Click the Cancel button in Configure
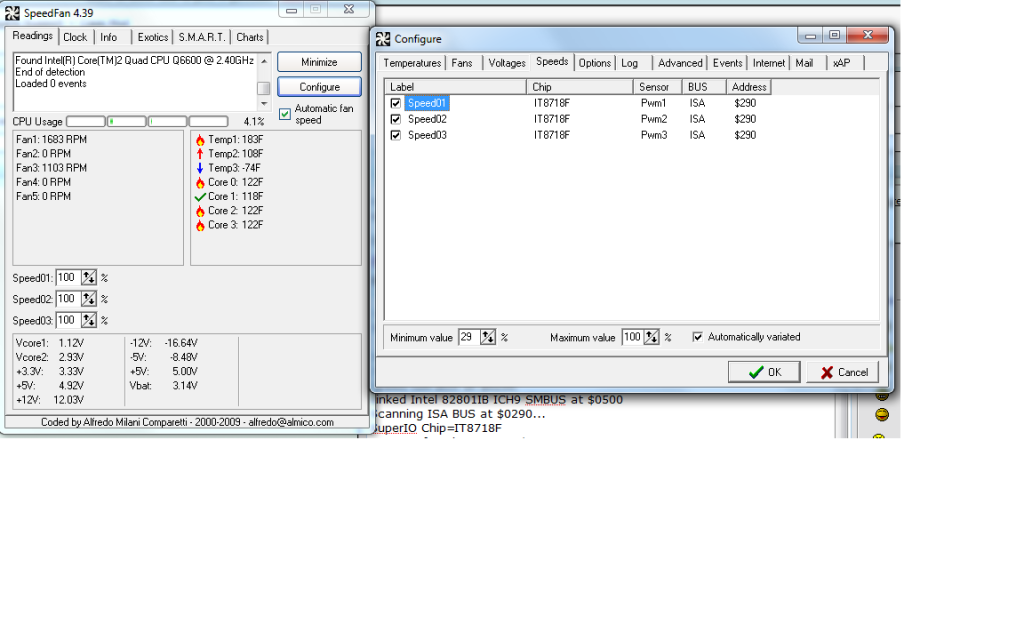This screenshot has height=640, width=1024. 842,372
